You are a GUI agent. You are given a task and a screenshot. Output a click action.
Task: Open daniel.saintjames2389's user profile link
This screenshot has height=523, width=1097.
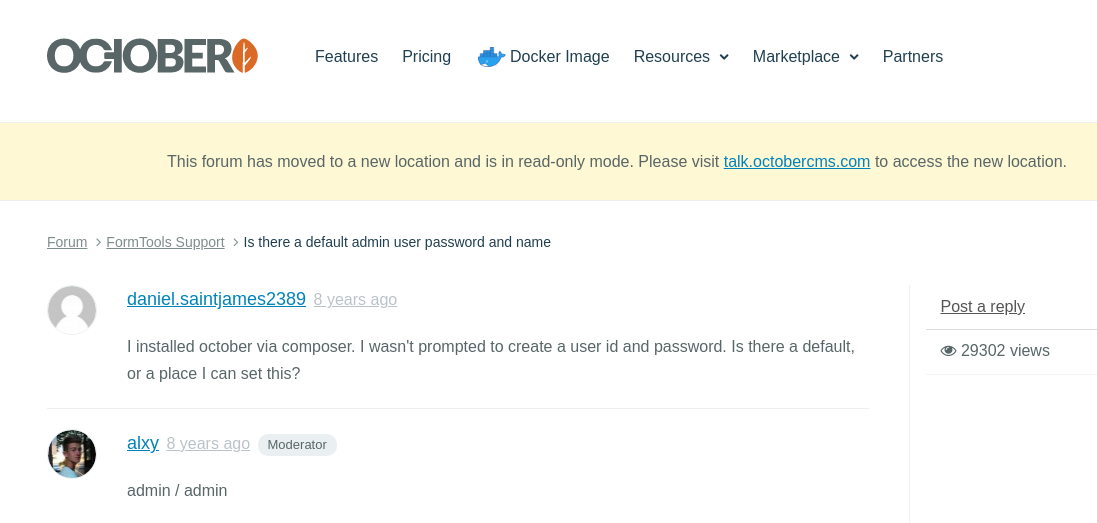click(216, 299)
